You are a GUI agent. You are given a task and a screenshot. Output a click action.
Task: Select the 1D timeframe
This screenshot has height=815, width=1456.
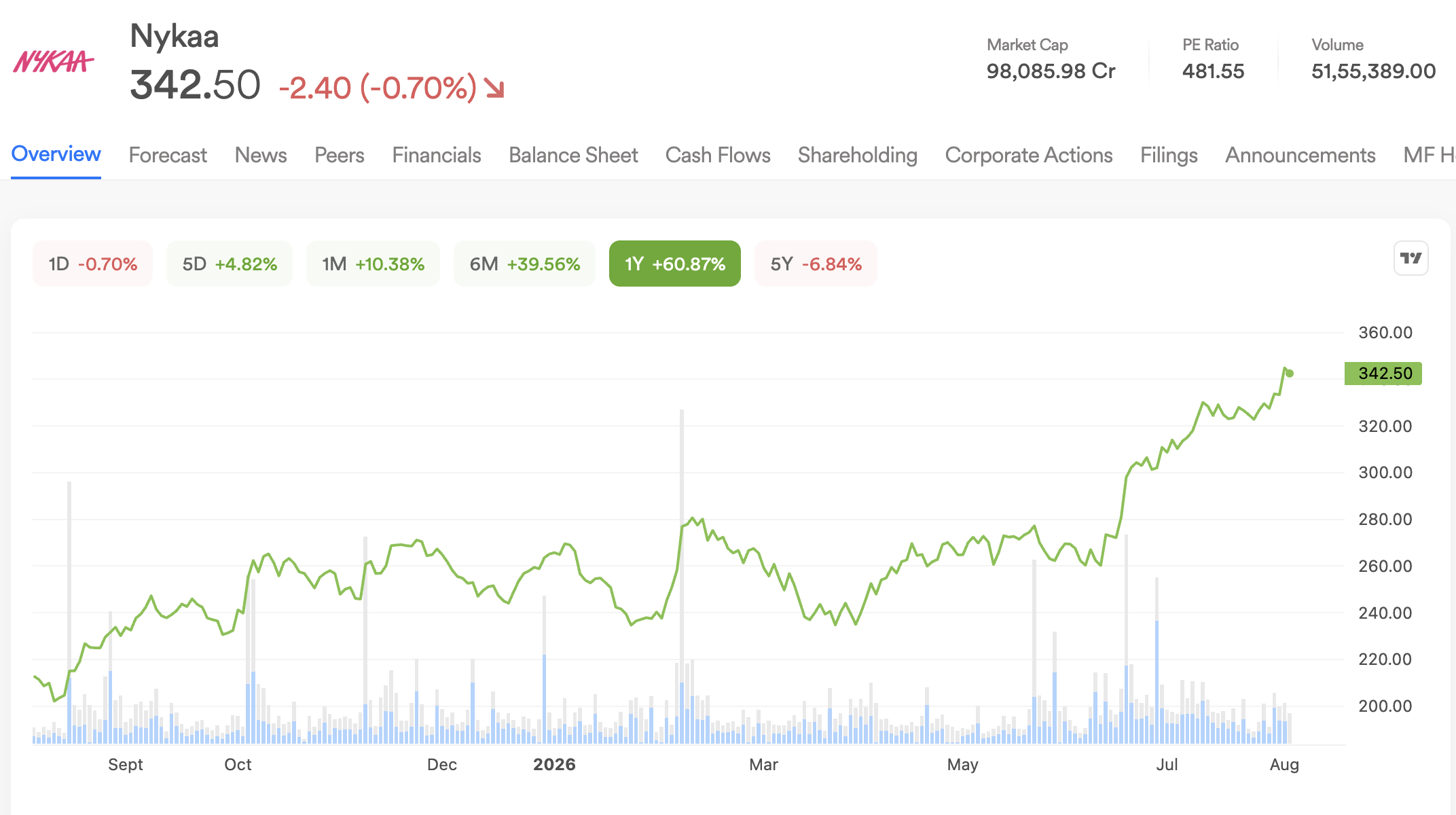coord(92,264)
